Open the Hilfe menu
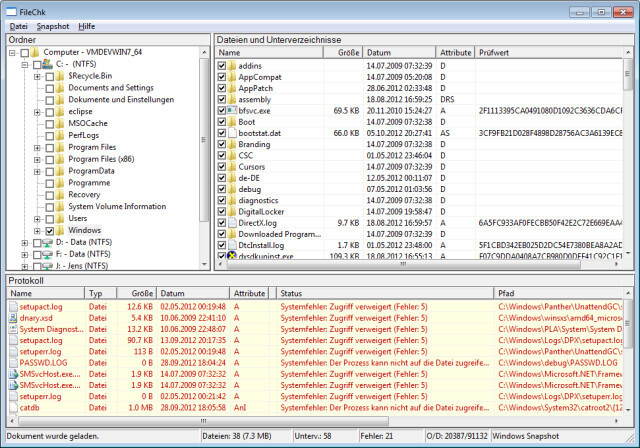Screen dimensions: 640x448 [87, 27]
